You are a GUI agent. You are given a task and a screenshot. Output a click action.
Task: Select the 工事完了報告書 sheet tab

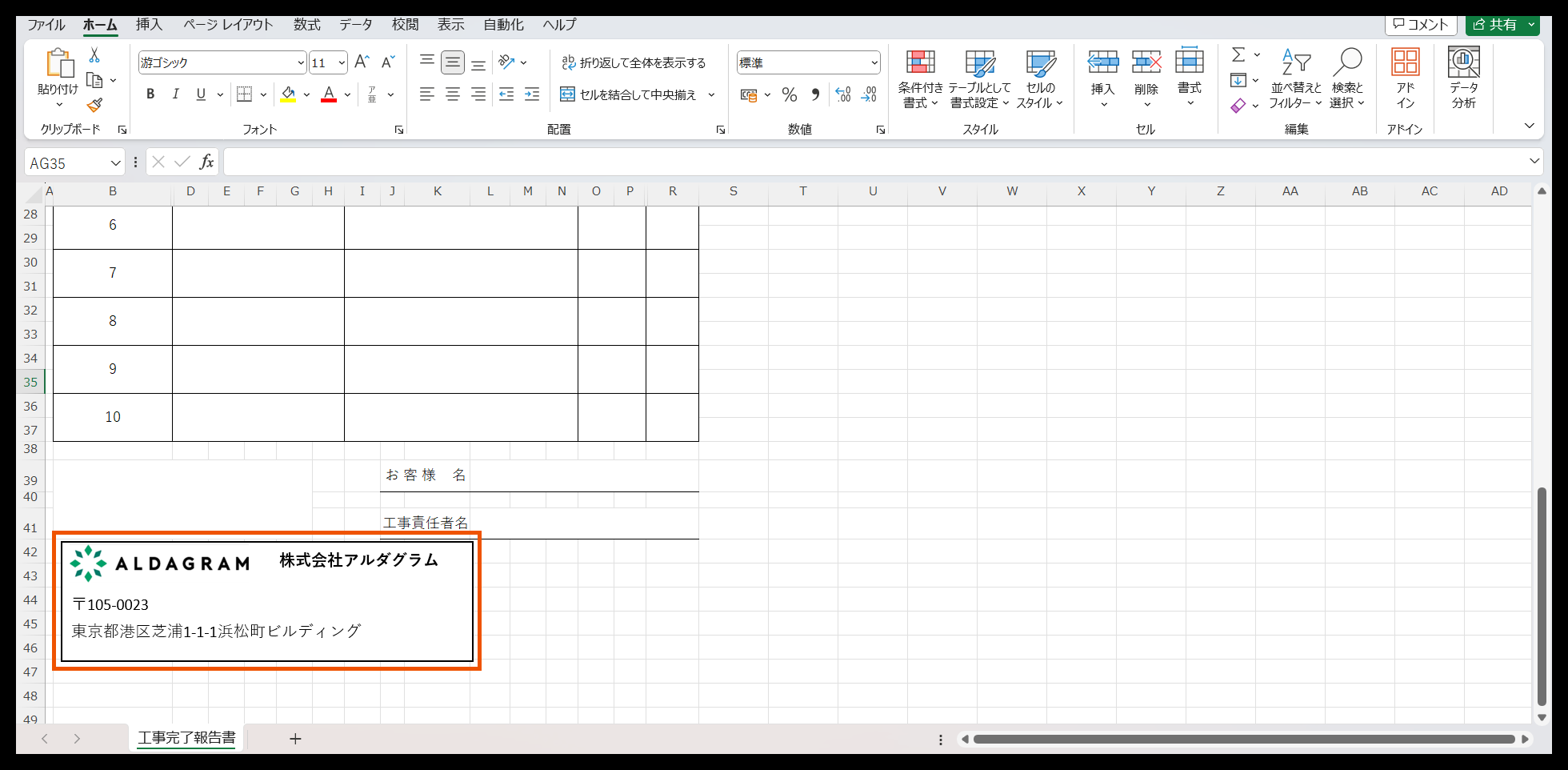186,739
